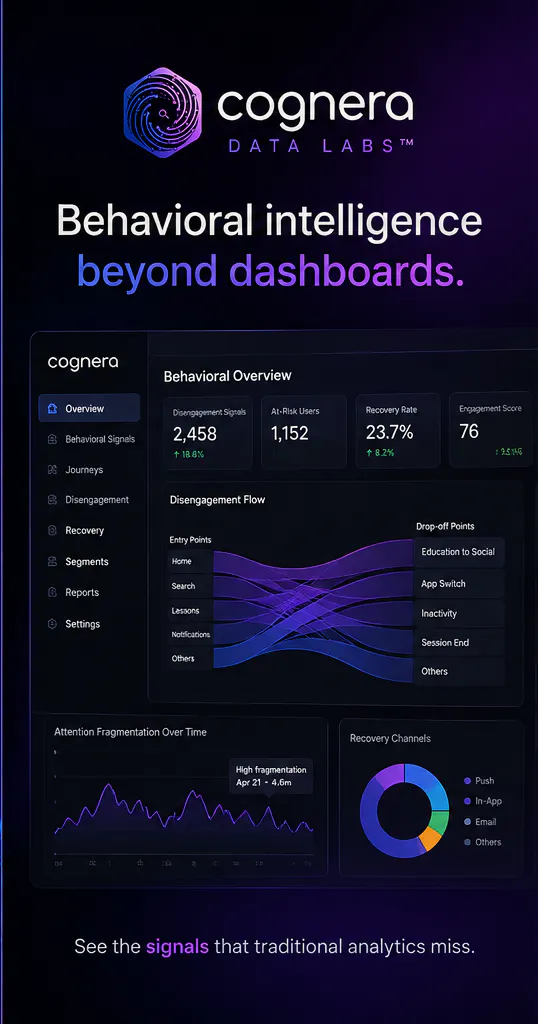
Task: Click the Push legend color dot
Action: tap(467, 781)
